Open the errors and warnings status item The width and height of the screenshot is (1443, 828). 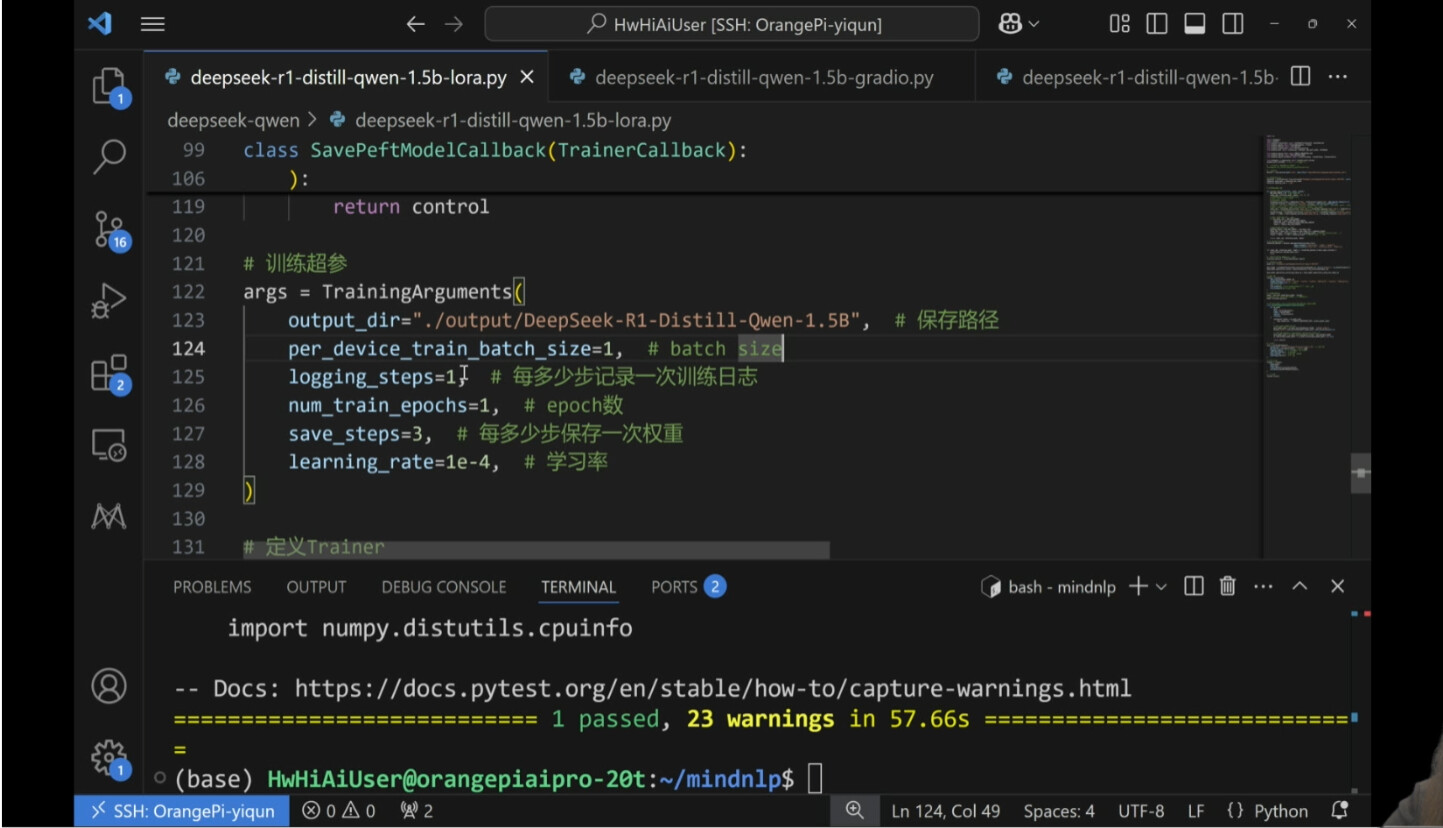click(x=339, y=811)
